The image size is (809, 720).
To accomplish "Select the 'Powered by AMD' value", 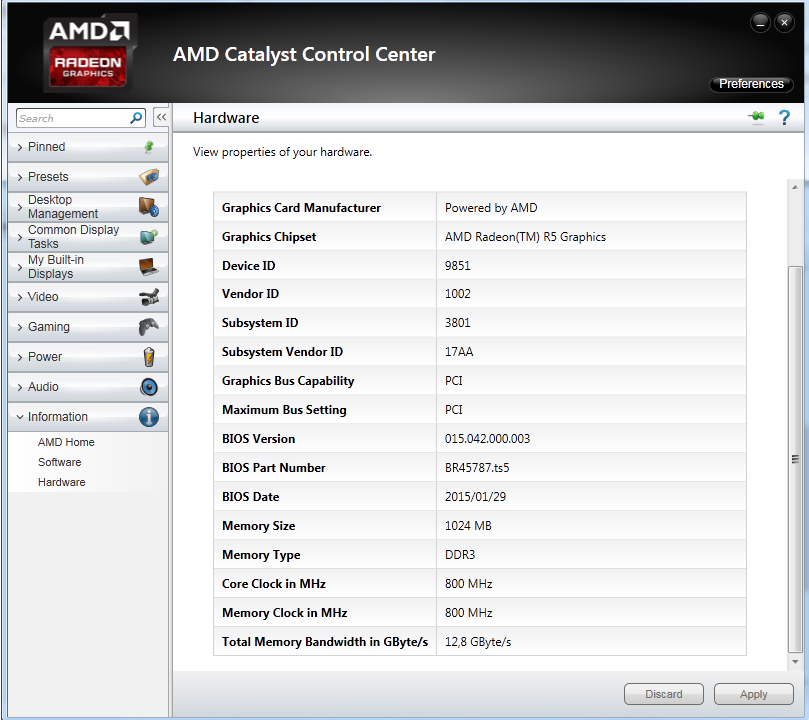I will 491,208.
